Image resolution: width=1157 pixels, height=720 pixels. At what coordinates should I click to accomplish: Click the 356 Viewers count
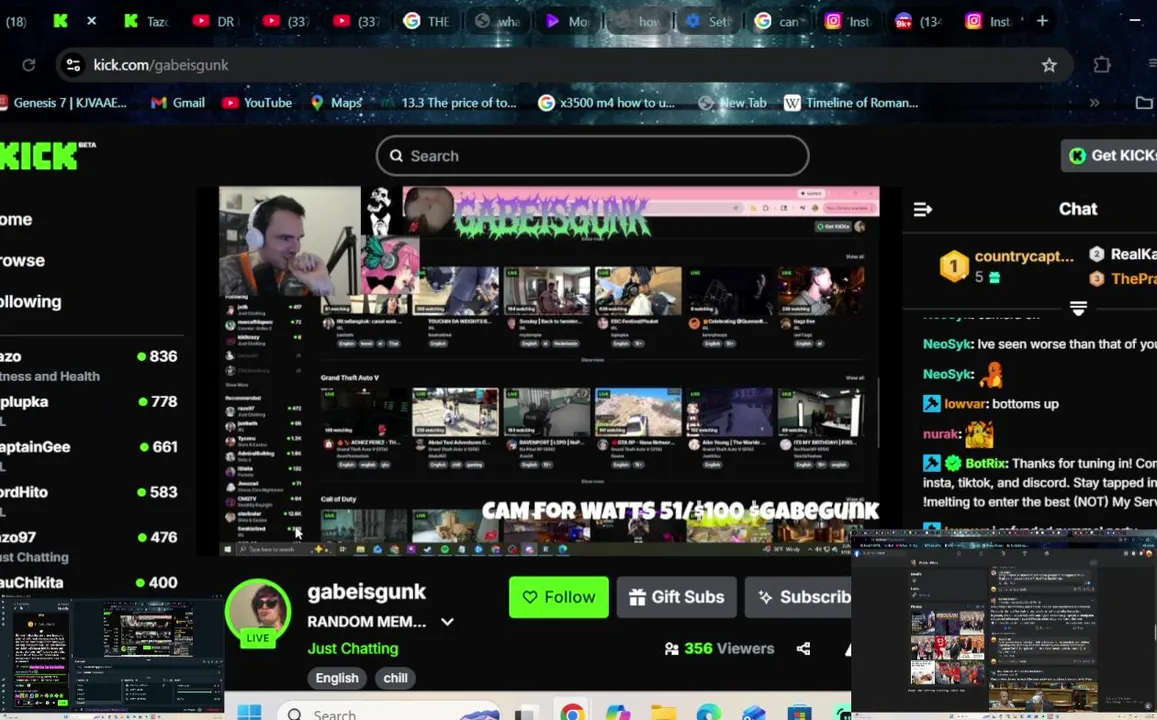pyautogui.click(x=719, y=648)
